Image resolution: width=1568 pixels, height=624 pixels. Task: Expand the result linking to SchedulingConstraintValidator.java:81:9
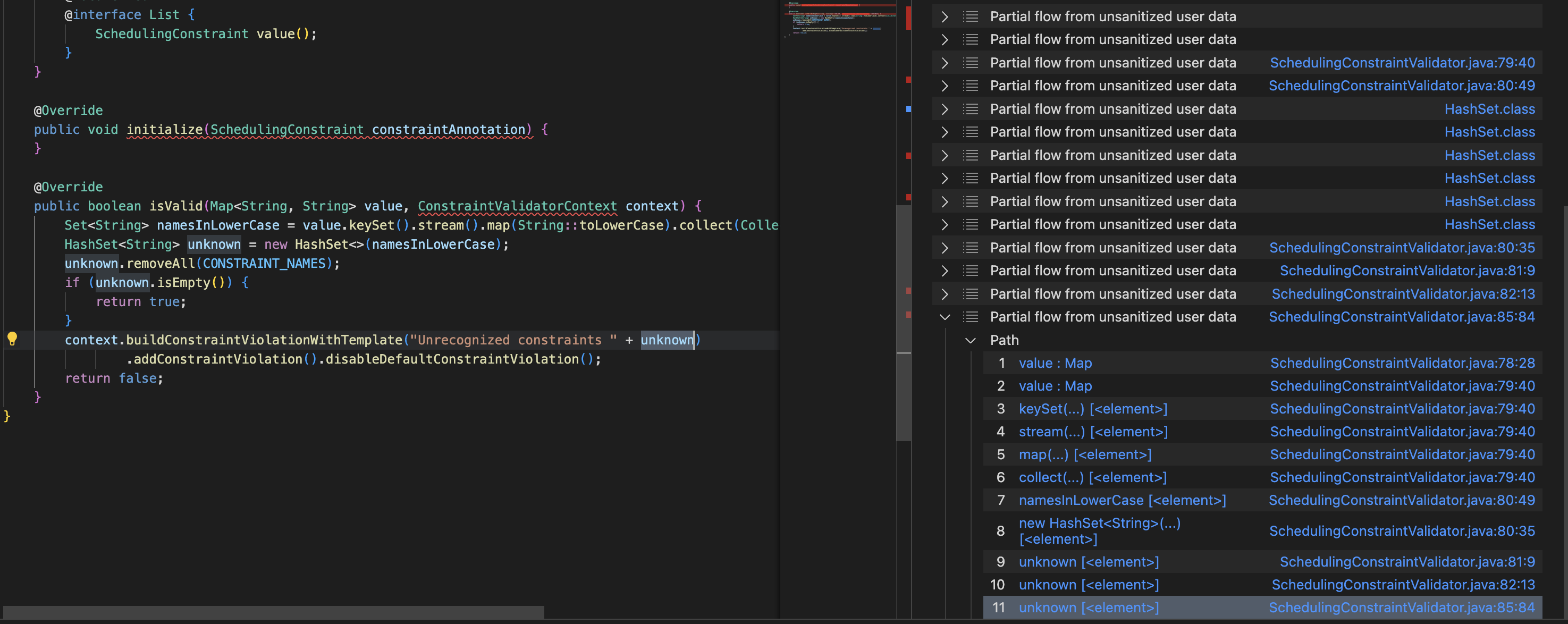click(945, 271)
